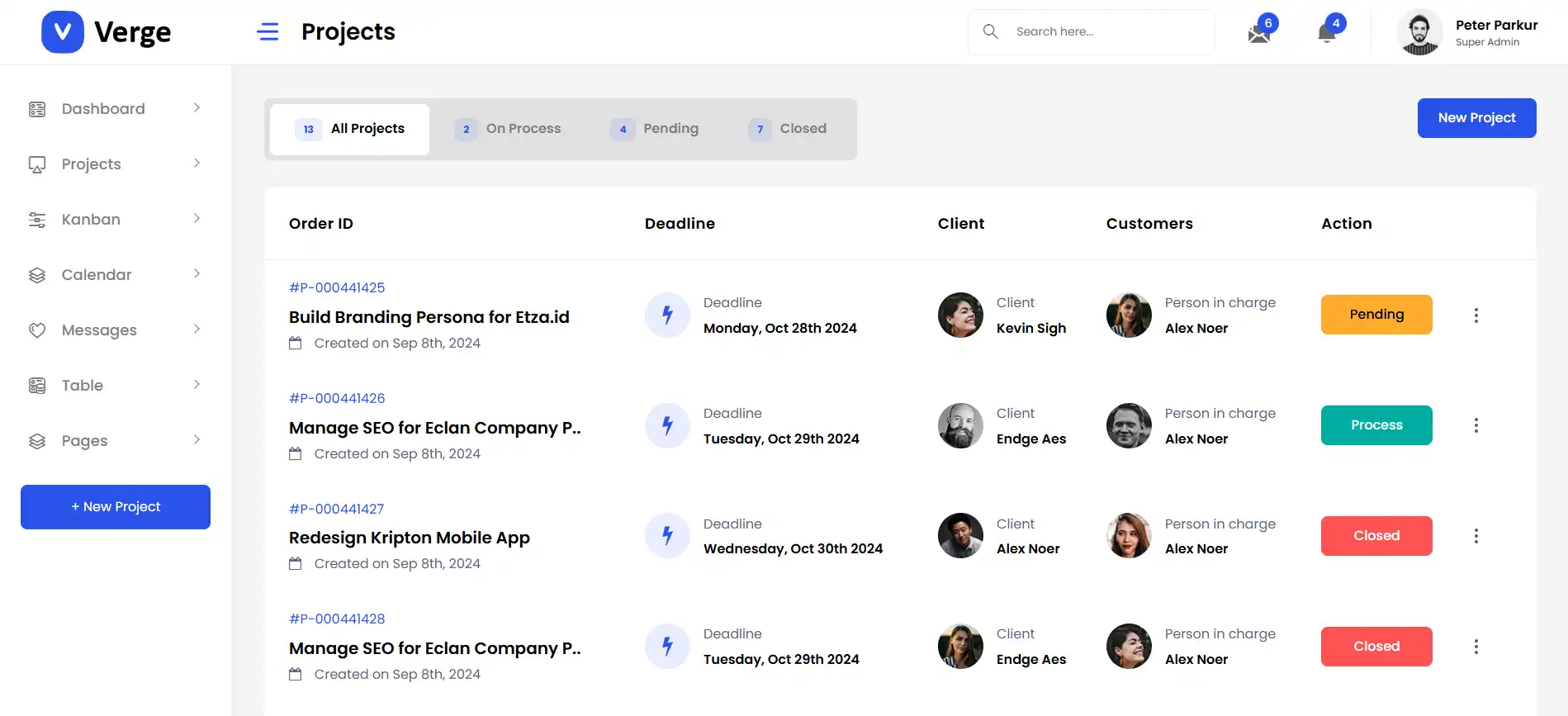Click person-in-charge avatar in Build Branding row
Image resolution: width=1568 pixels, height=716 pixels.
click(x=1129, y=315)
